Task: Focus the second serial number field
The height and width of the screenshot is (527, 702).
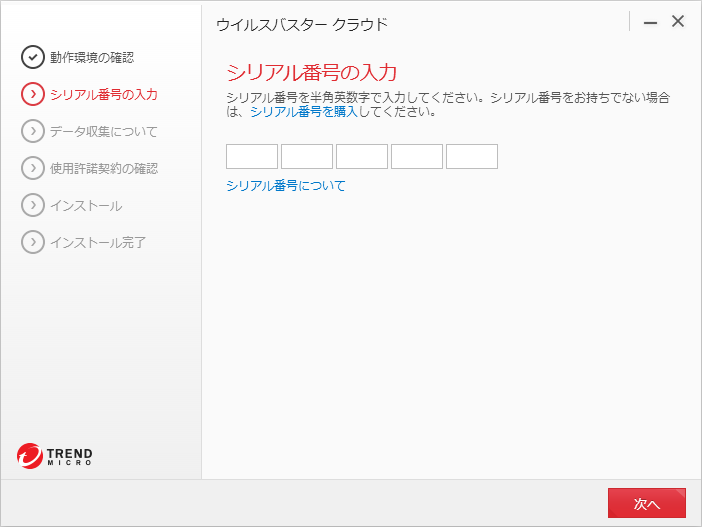Action: click(307, 156)
